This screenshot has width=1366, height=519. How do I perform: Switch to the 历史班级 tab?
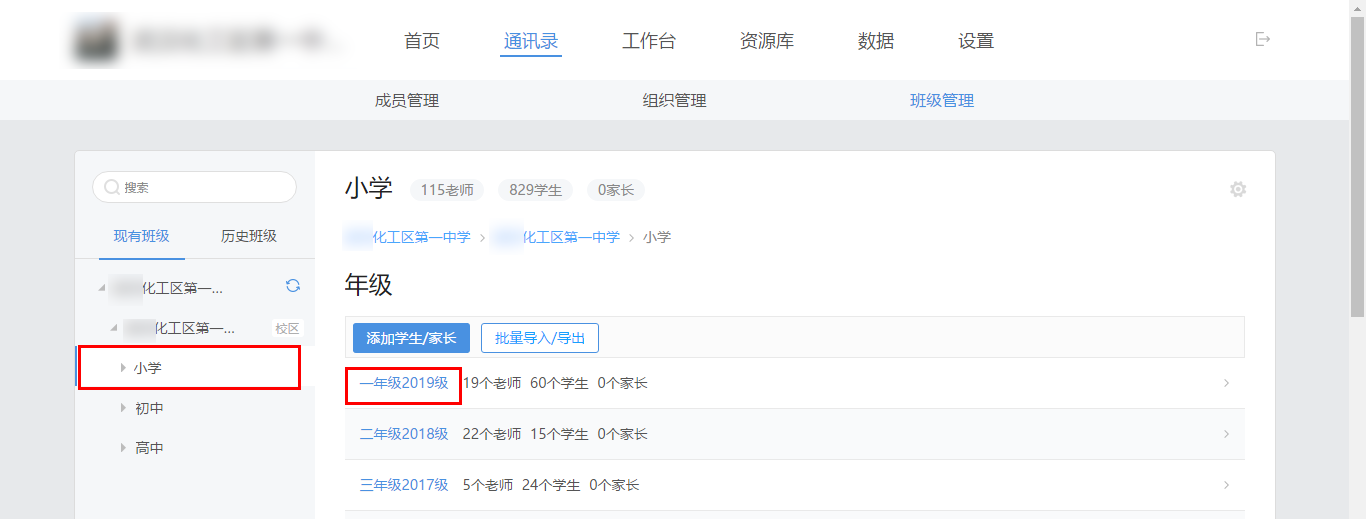pos(249,236)
